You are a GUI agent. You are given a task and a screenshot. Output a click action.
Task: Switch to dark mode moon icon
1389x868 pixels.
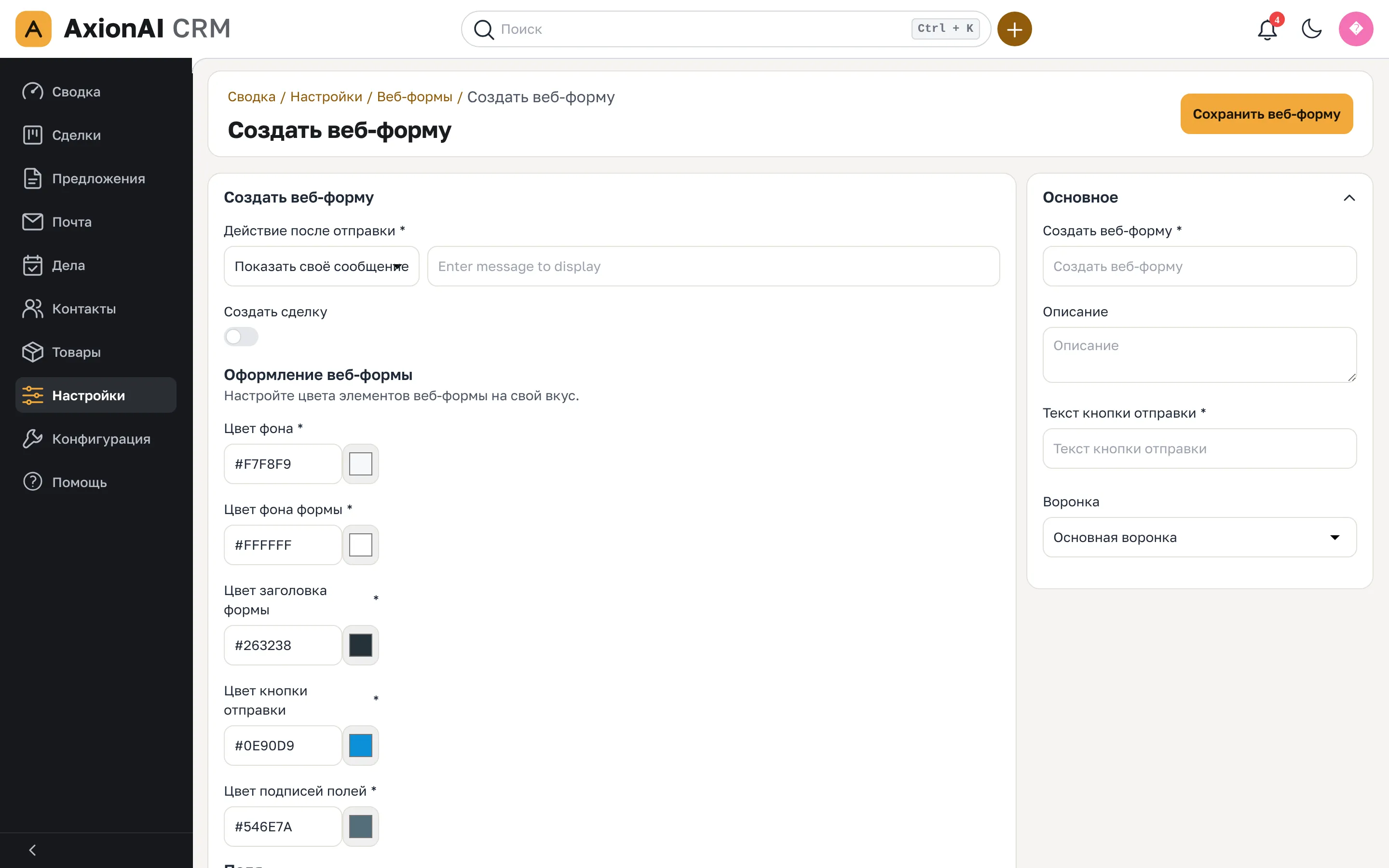1311,29
